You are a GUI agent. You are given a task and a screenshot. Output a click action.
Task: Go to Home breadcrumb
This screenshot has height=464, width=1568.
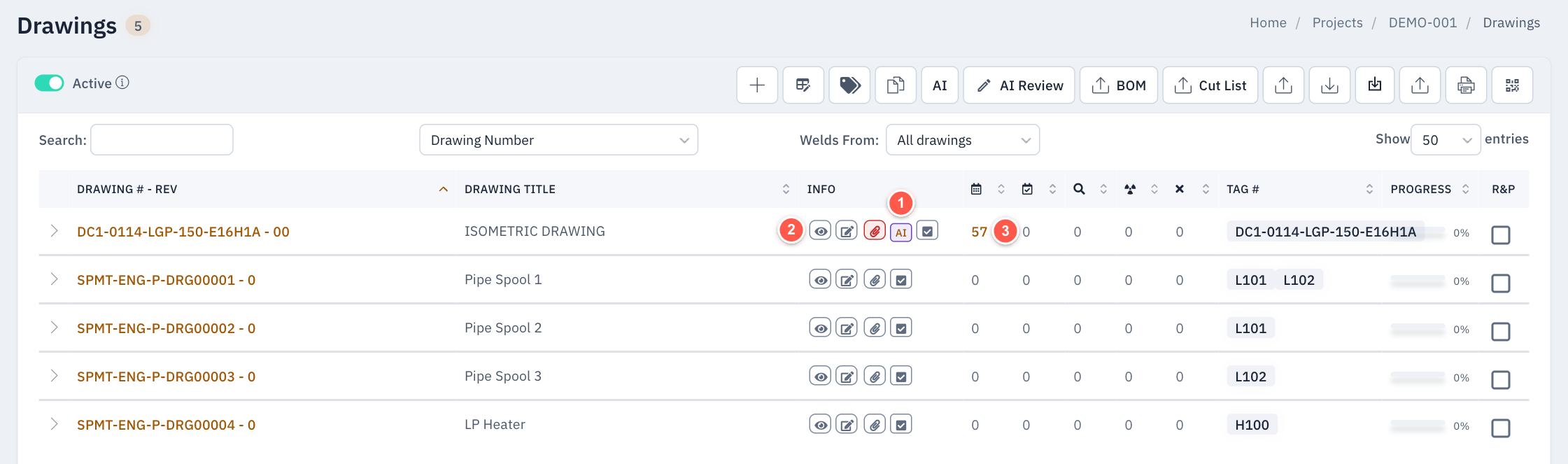[1268, 22]
